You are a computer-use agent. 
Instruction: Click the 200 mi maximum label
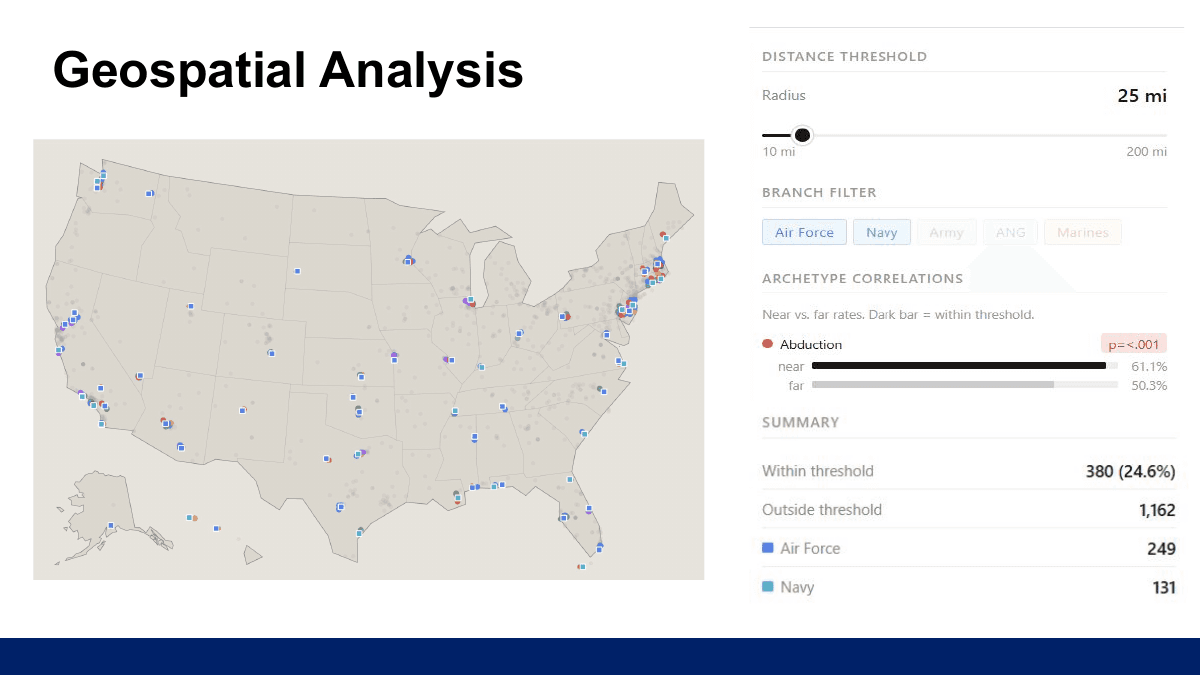pyautogui.click(x=1146, y=152)
